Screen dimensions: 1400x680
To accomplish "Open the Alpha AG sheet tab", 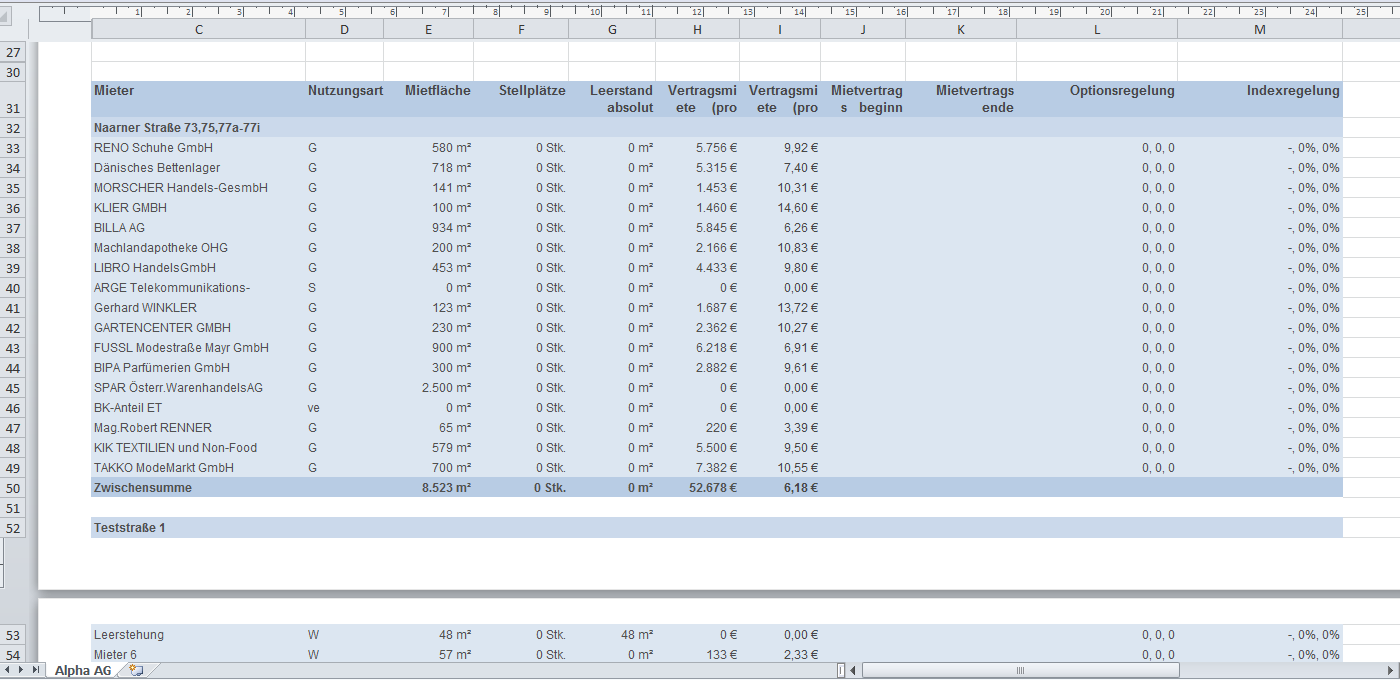I will pyautogui.click(x=83, y=671).
